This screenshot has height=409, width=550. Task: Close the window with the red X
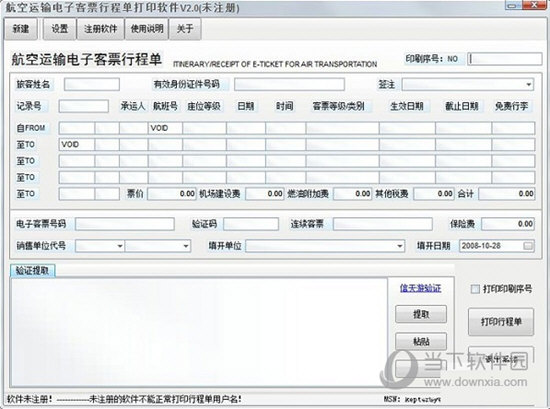[535, 5]
